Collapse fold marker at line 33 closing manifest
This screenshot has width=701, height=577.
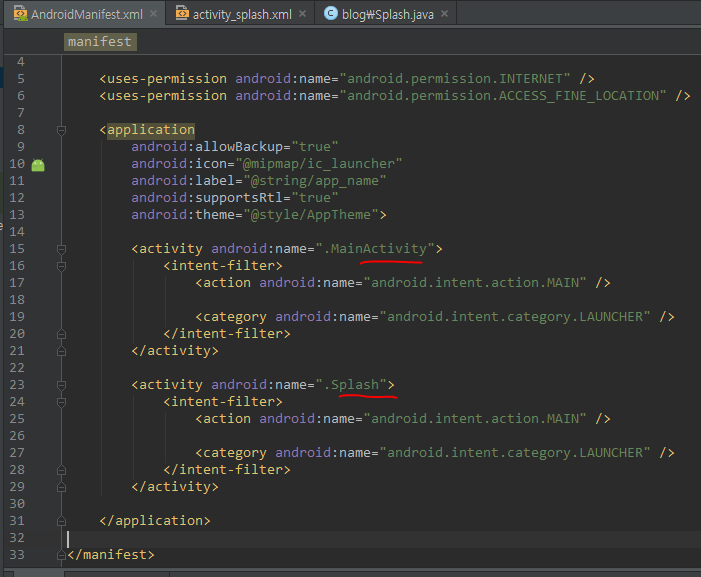[x=62, y=555]
